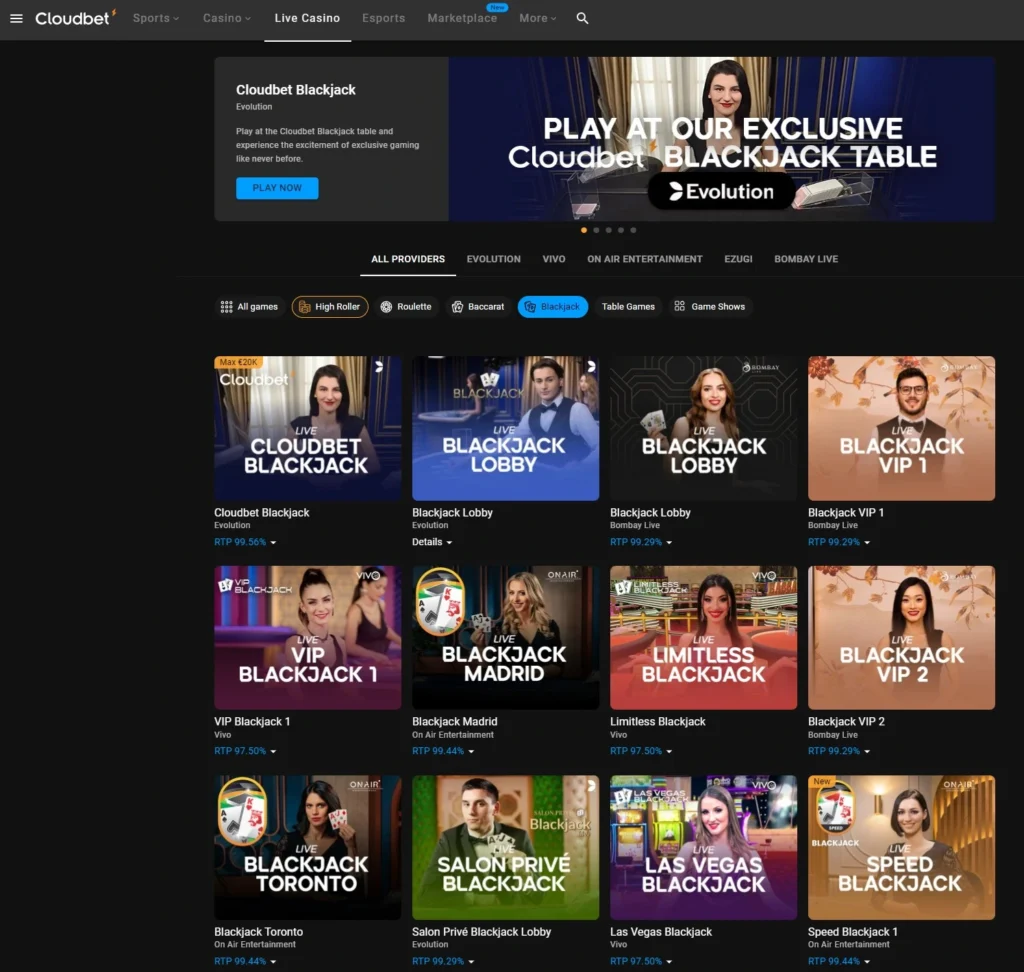Screen dimensions: 1024x972
Task: Expand the Sports dropdown menu
Action: pos(155,18)
